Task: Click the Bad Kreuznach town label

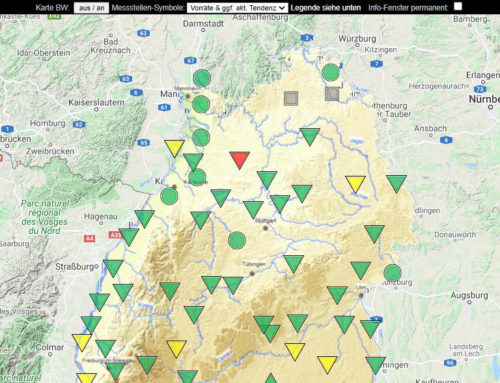Action: tap(110, 46)
